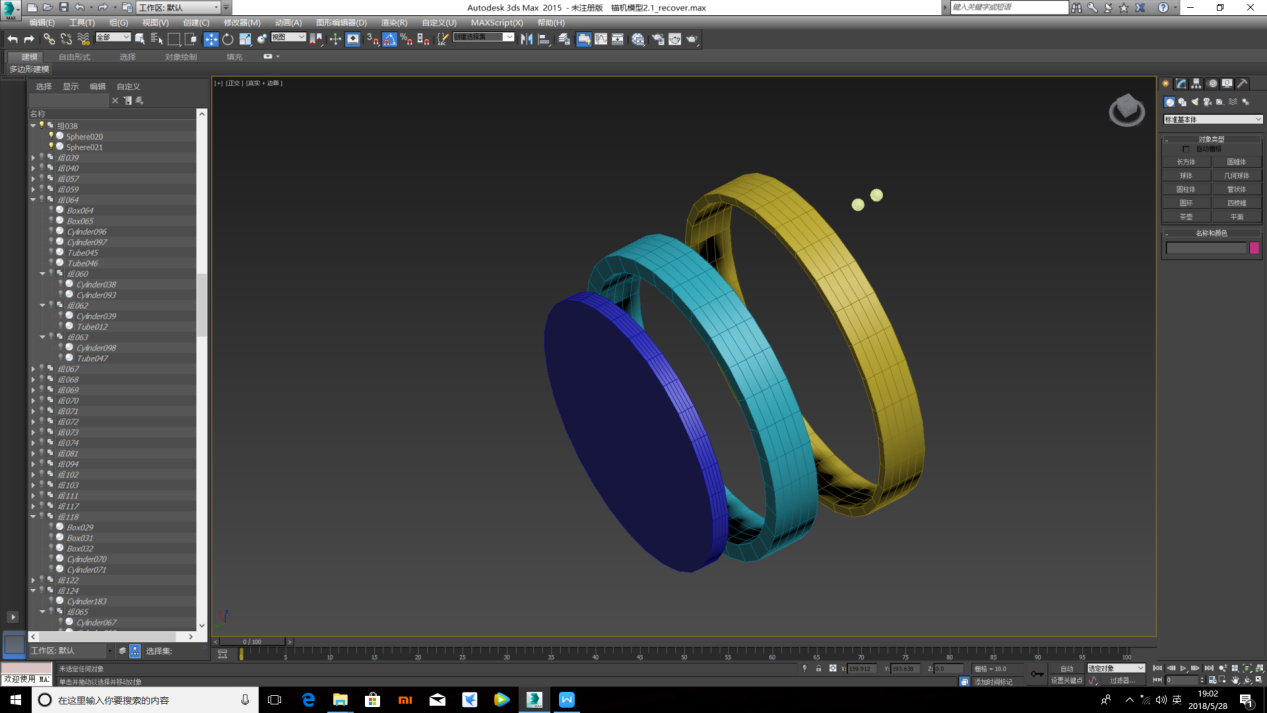Activate the Rotate tool

coord(228,39)
